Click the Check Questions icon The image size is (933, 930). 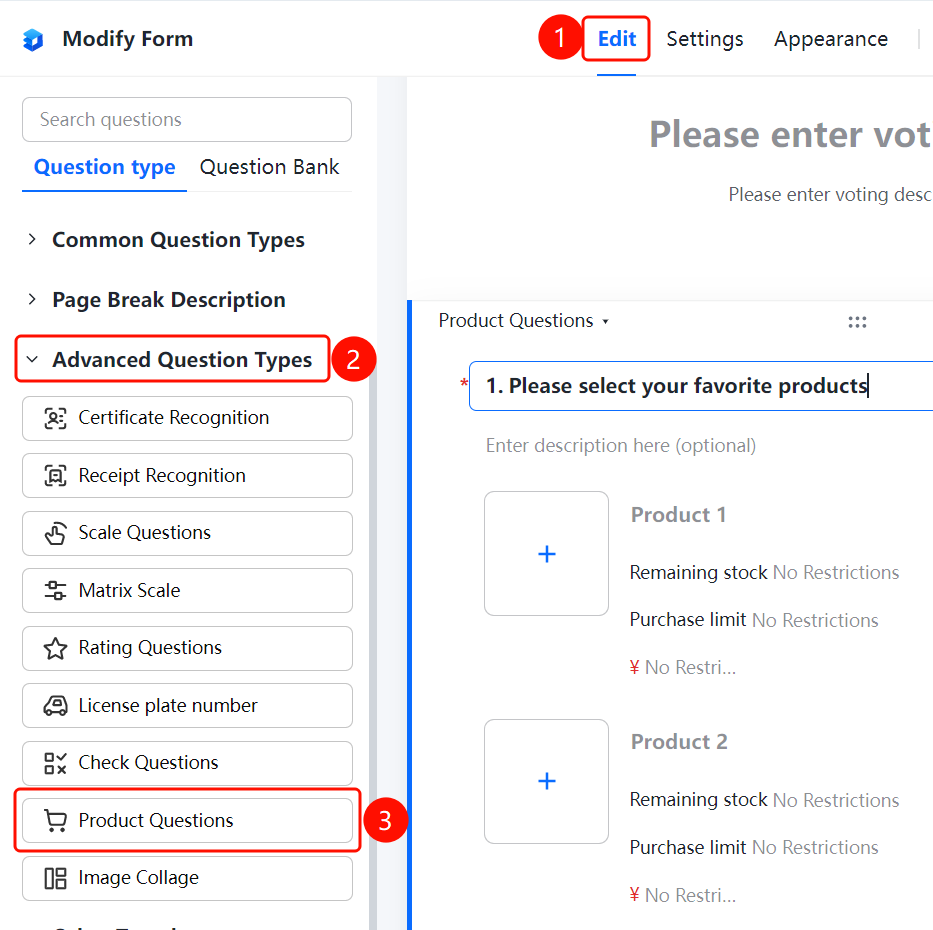(55, 763)
